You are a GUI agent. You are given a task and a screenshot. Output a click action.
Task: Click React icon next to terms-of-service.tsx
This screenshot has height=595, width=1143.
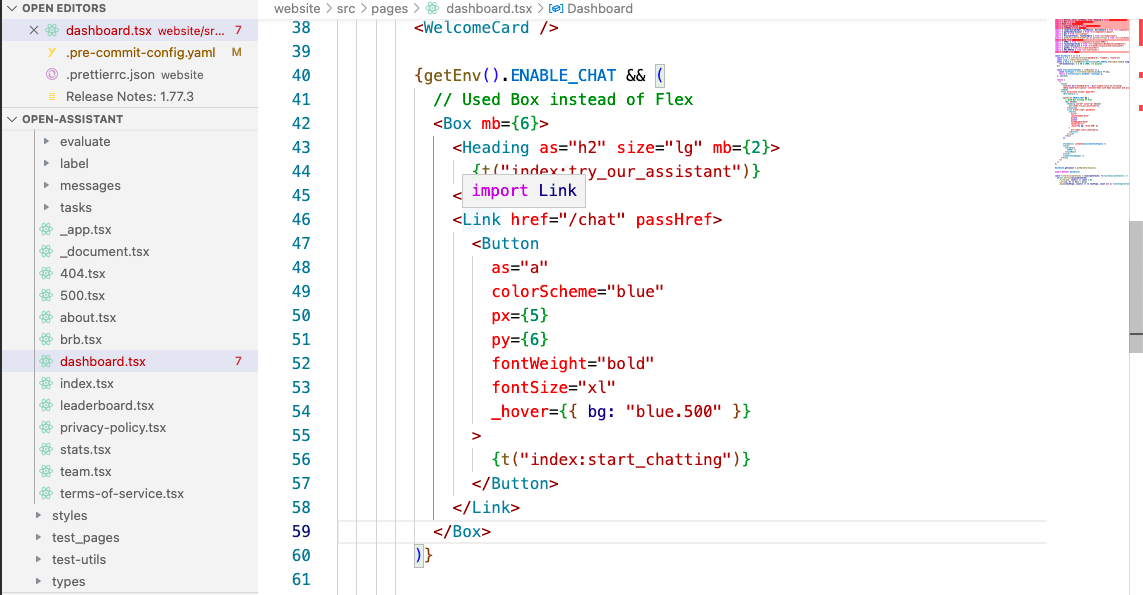point(47,494)
